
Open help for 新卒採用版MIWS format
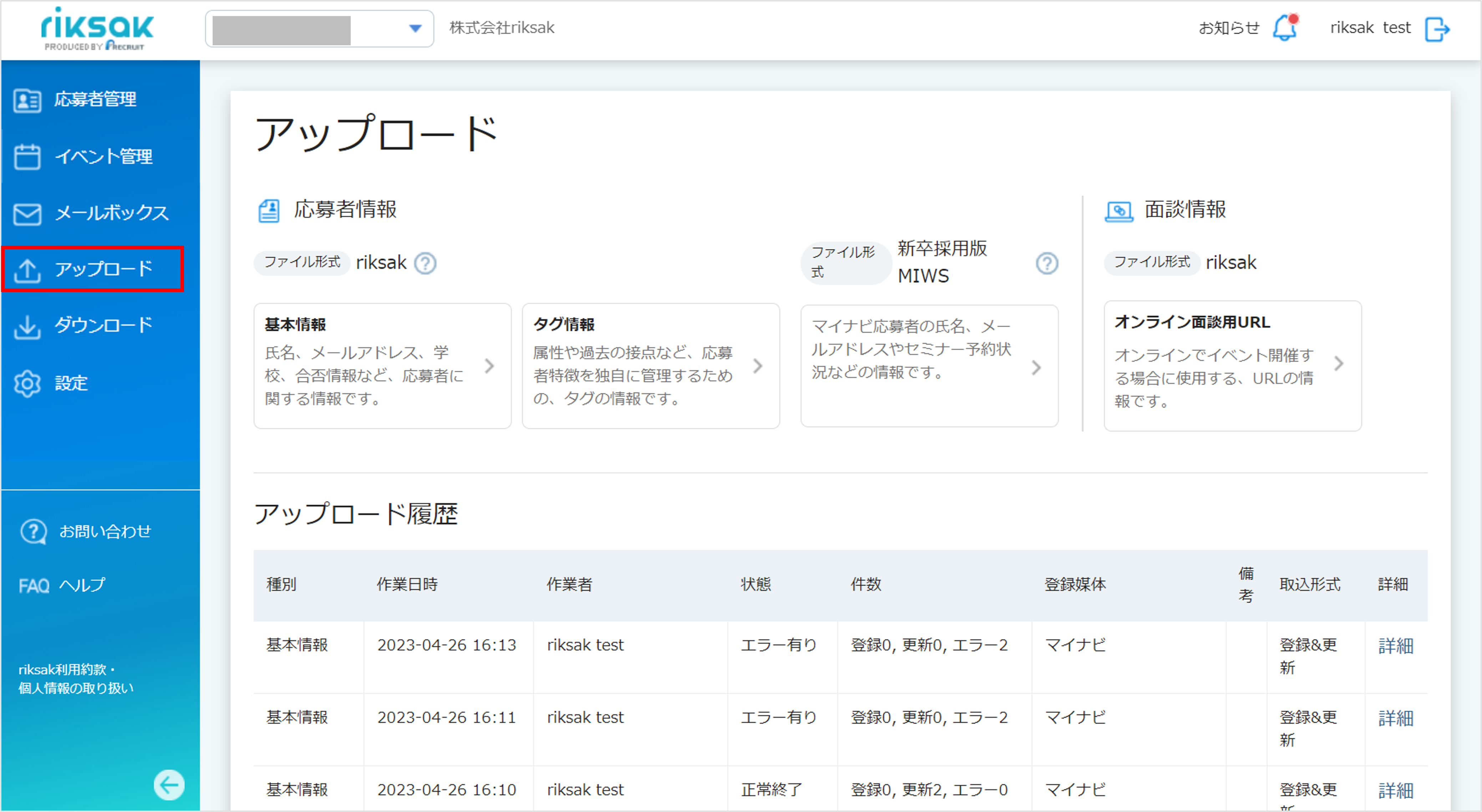(1047, 264)
